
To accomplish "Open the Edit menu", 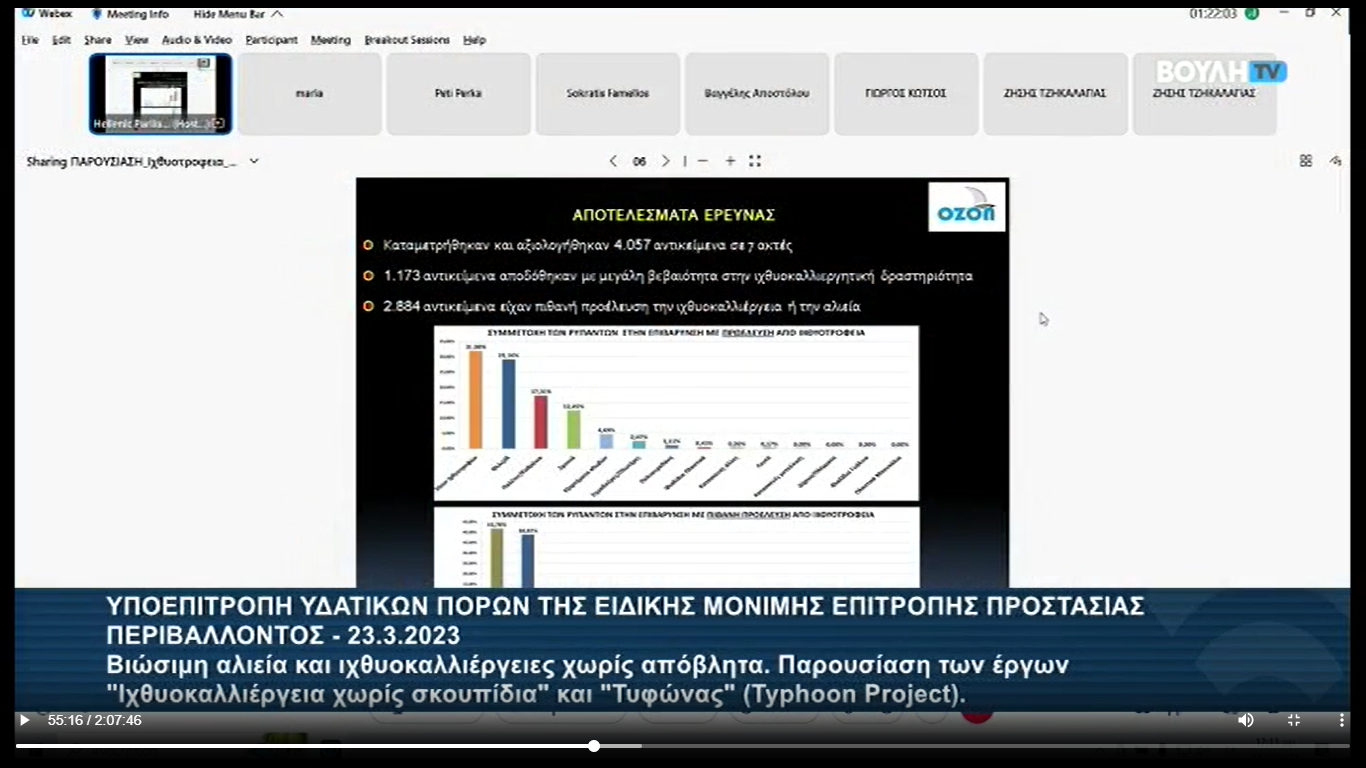I will point(62,40).
